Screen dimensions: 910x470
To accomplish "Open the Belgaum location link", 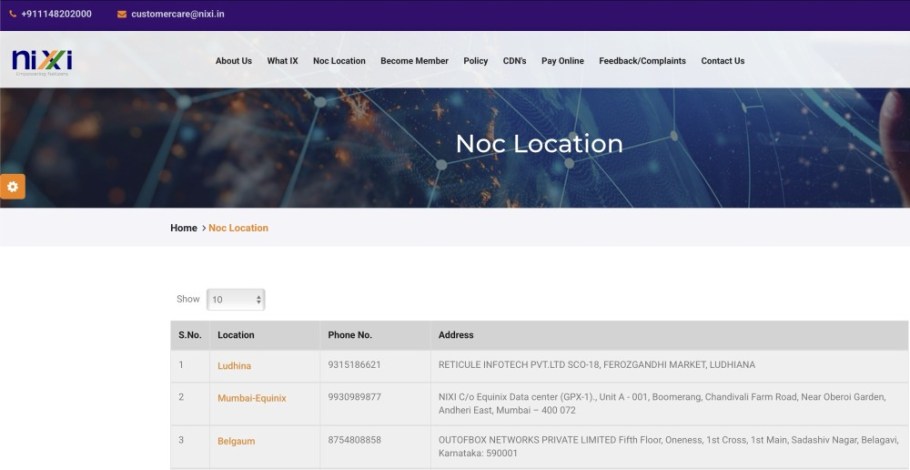I will coord(235,441).
